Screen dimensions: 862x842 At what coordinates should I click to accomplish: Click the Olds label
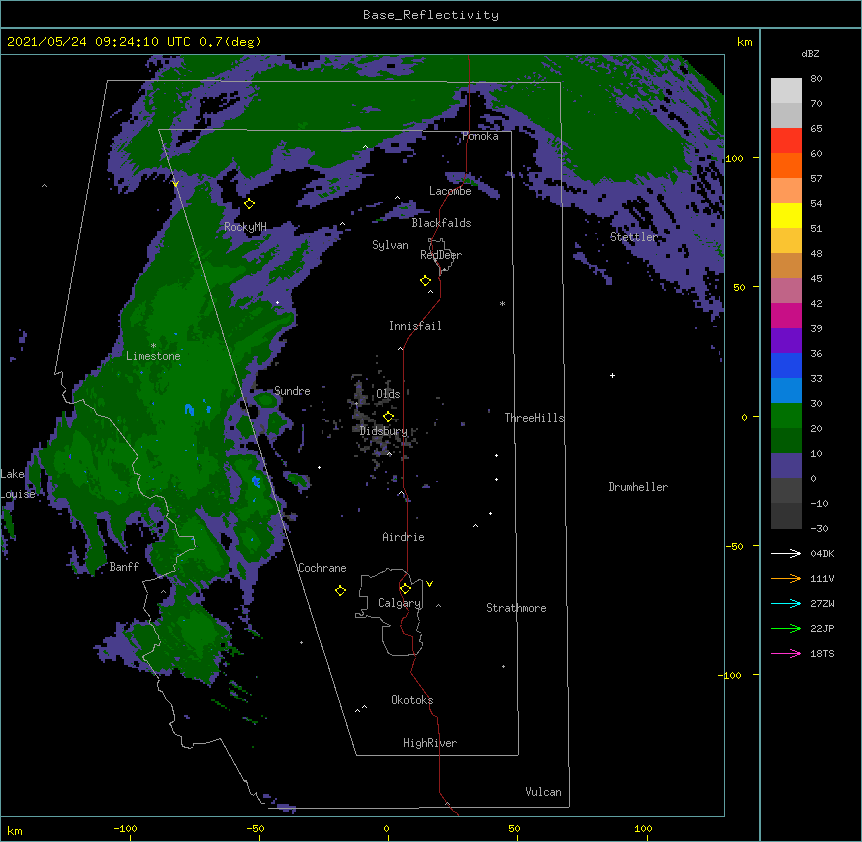point(388,394)
